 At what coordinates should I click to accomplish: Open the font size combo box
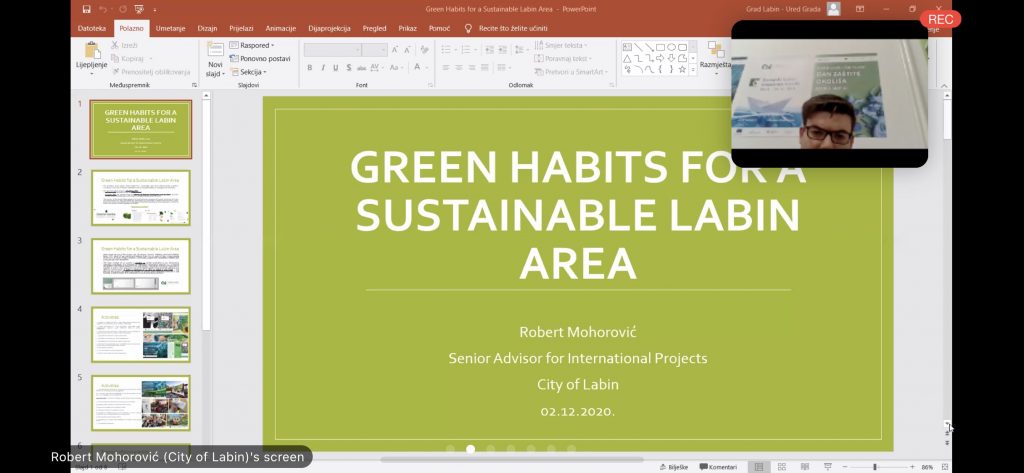click(375, 50)
